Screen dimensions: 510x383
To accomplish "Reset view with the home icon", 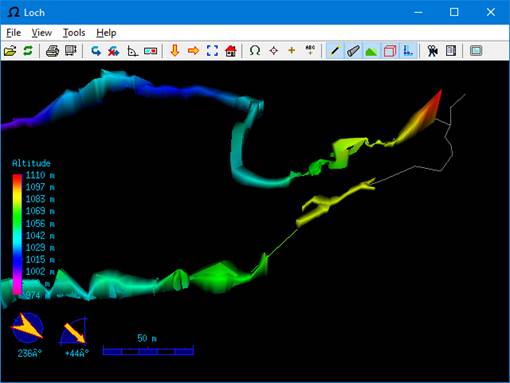I will [231, 51].
